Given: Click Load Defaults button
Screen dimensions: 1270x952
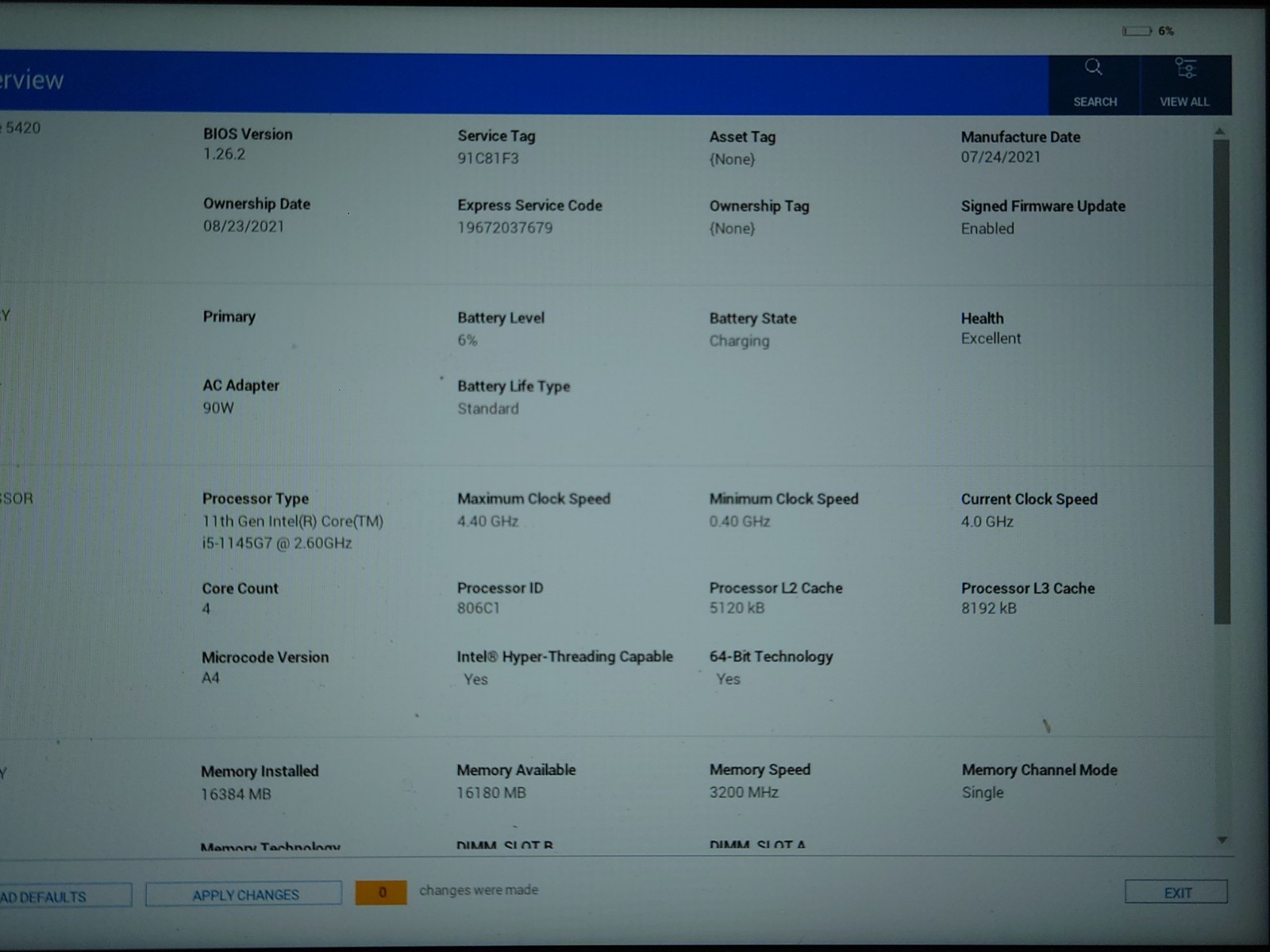Looking at the screenshot, I should pyautogui.click(x=65, y=896).
